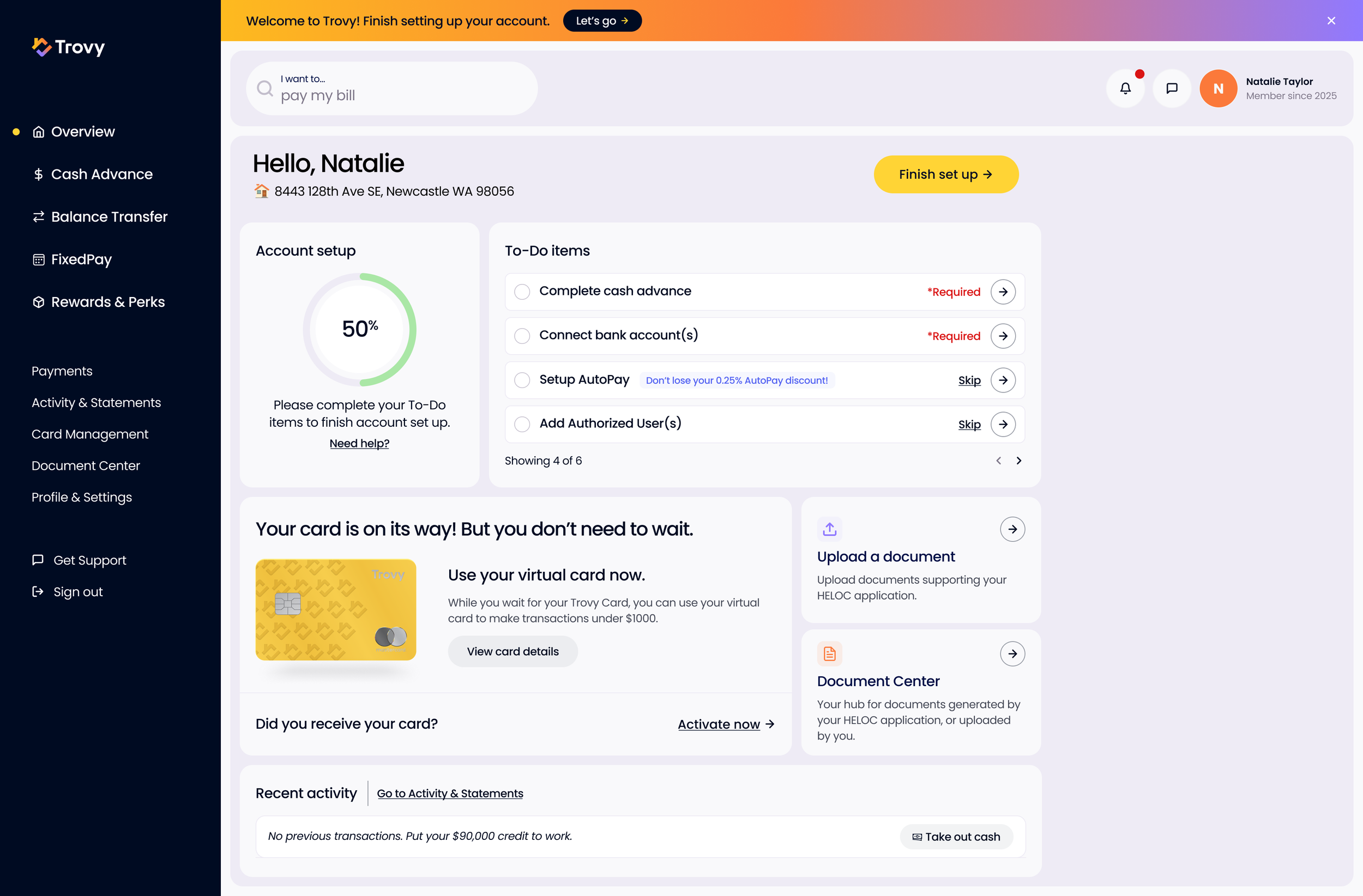The image size is (1363, 896).
Task: Mark Add Authorized User(s) as done
Action: (x=522, y=424)
